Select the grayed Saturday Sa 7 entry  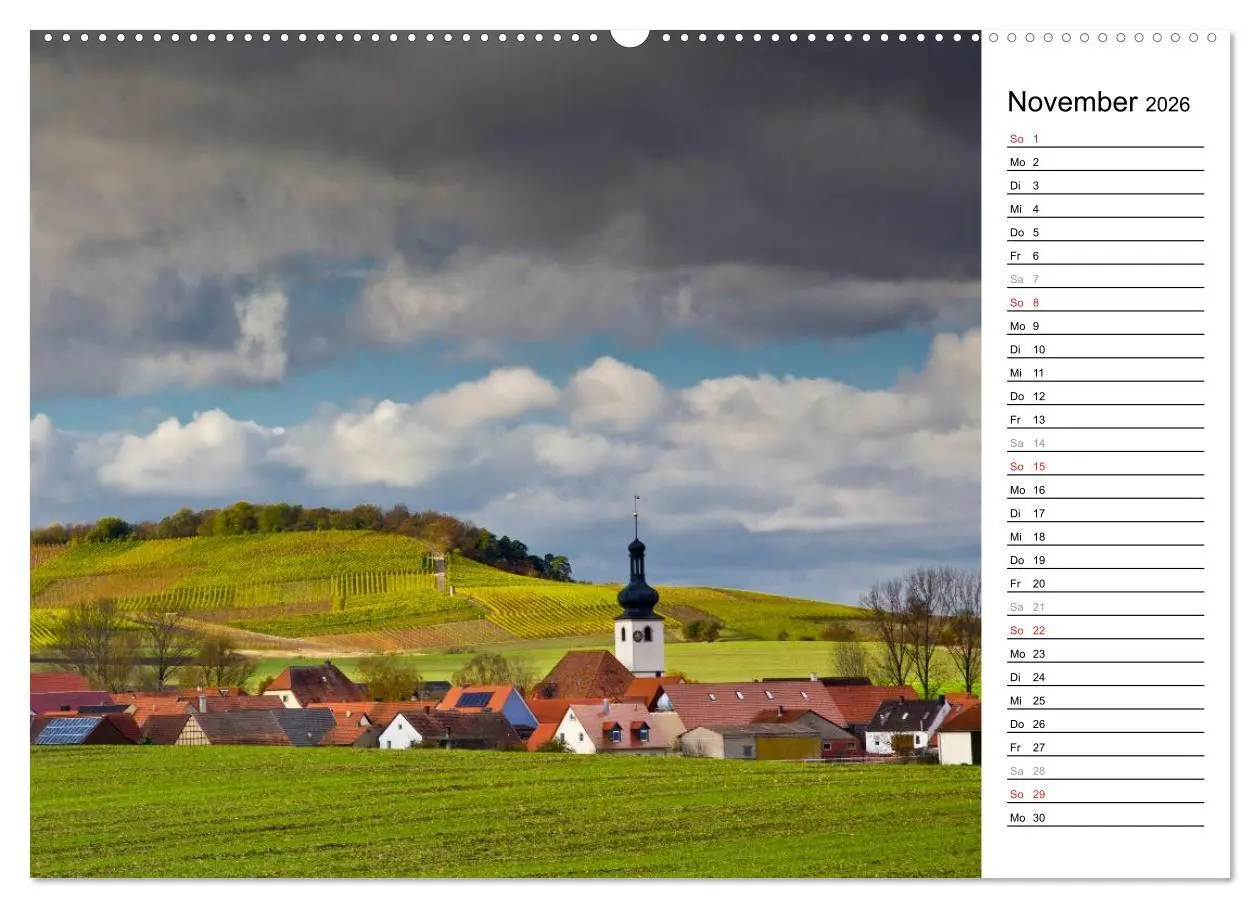[x=1024, y=278]
